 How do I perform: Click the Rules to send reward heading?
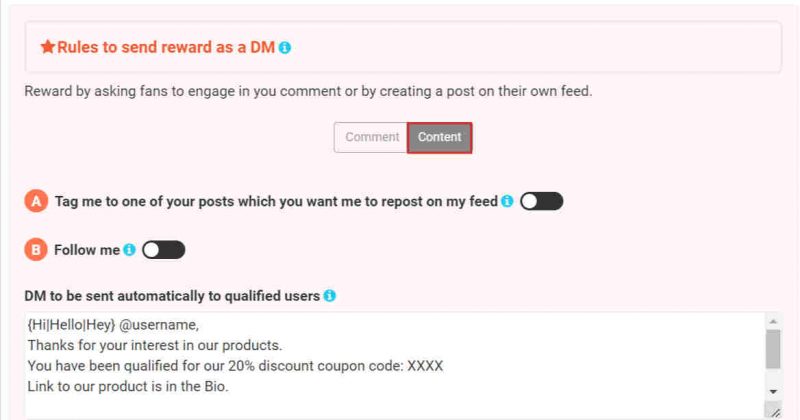click(166, 47)
